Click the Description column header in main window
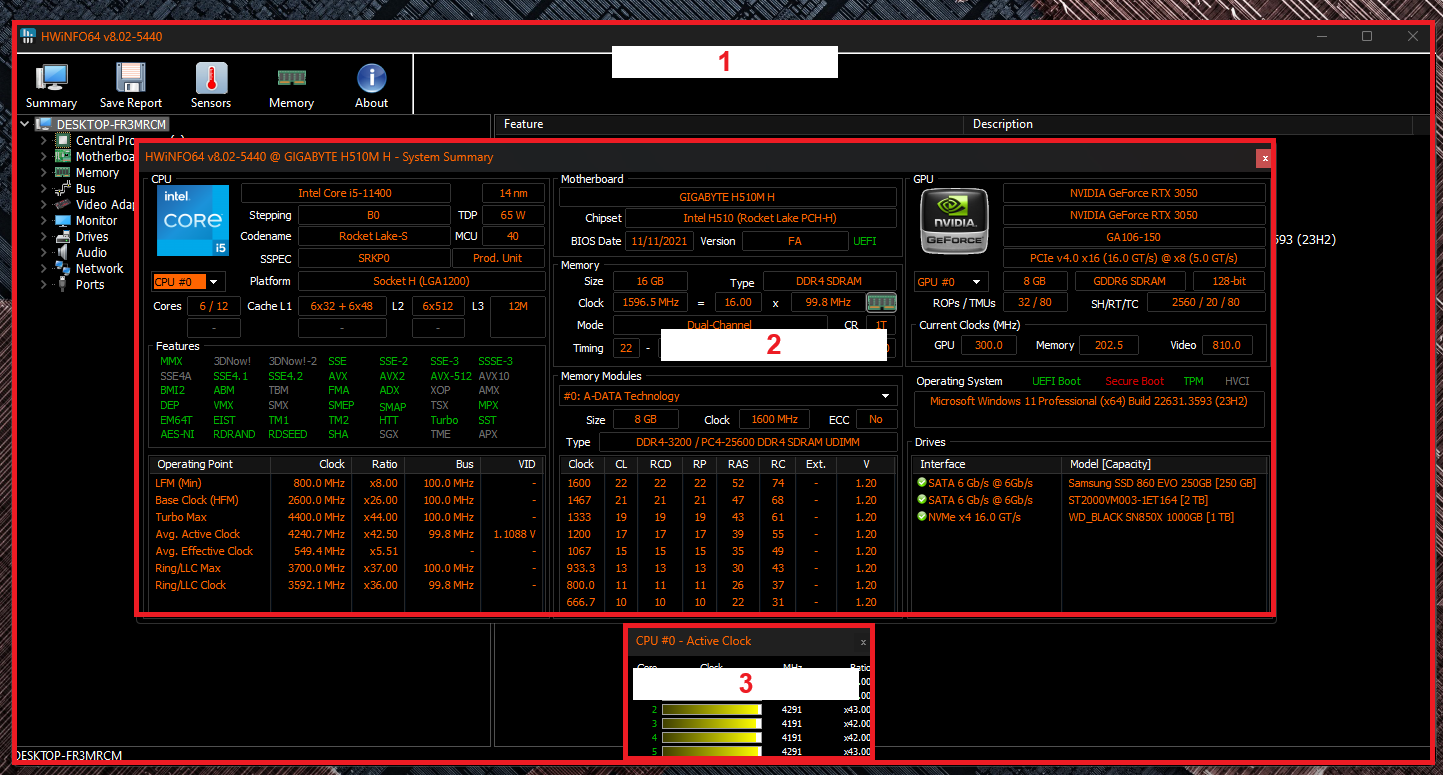The width and height of the screenshot is (1443, 775). (x=1190, y=124)
